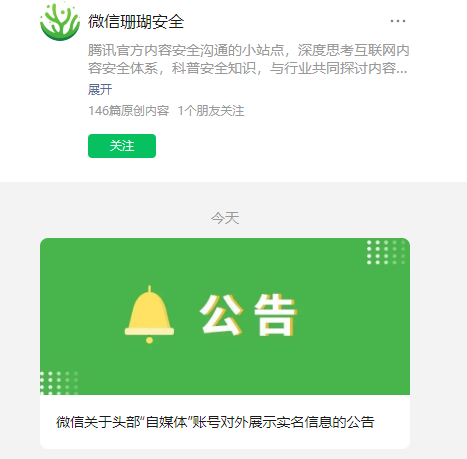This screenshot has width=467, height=459.
Task: Click the small round clapper beneath the bell
Action: coord(149,340)
